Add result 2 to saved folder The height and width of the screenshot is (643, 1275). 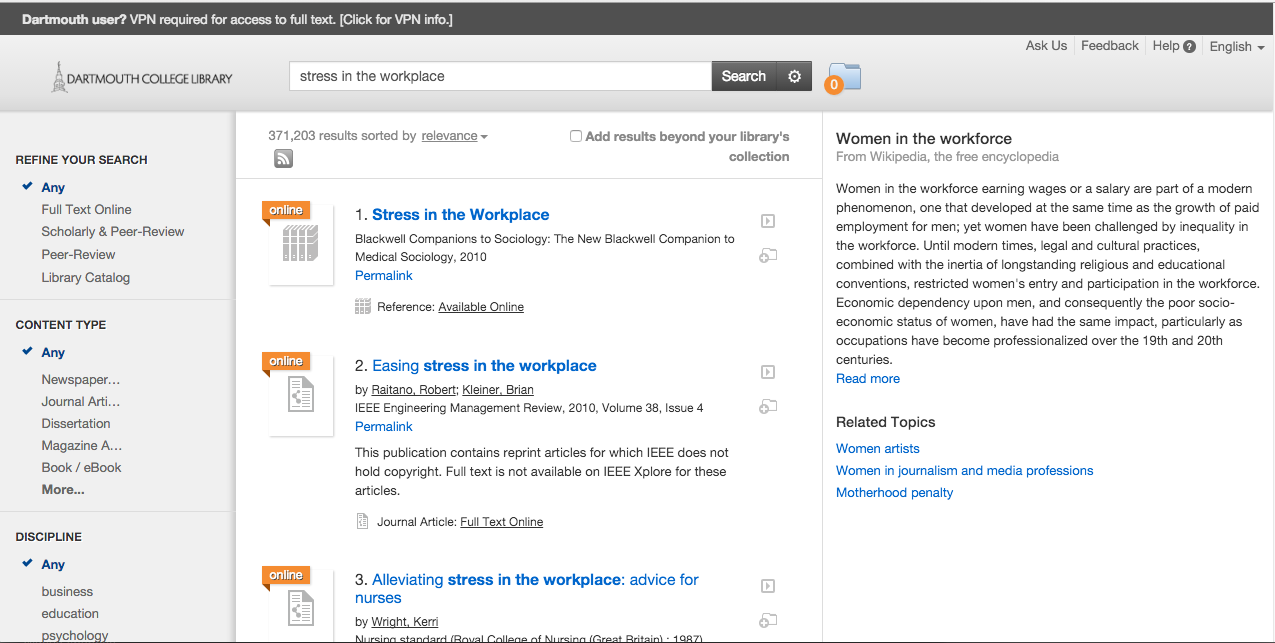point(768,407)
